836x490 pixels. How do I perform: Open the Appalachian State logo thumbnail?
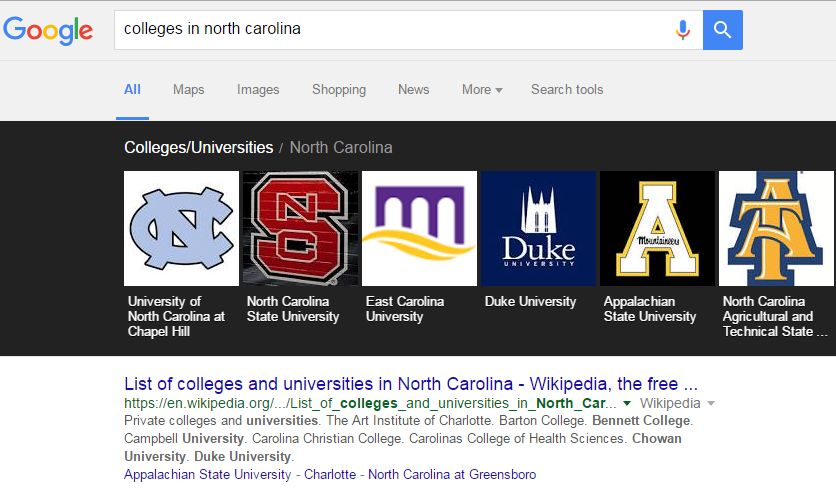(657, 228)
